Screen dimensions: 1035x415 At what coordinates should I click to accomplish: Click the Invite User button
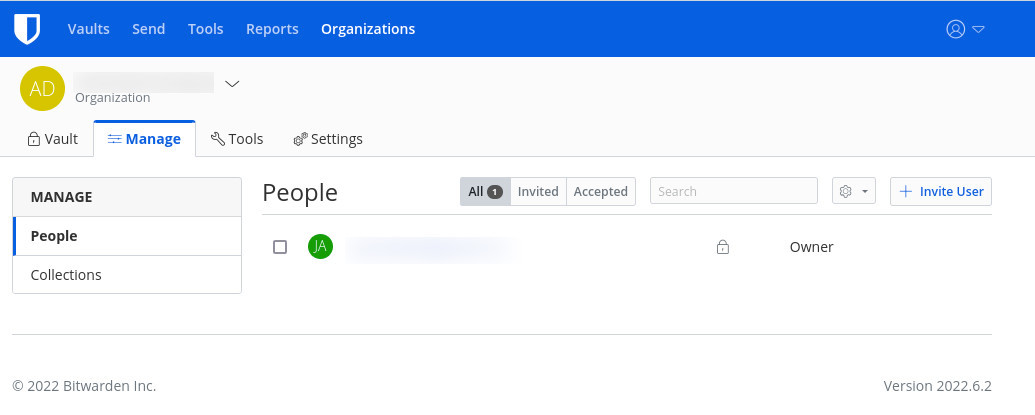pos(940,191)
